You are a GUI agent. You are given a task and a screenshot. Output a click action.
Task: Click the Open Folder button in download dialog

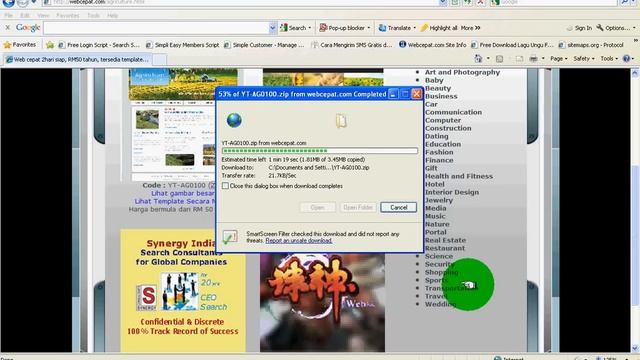click(x=358, y=207)
